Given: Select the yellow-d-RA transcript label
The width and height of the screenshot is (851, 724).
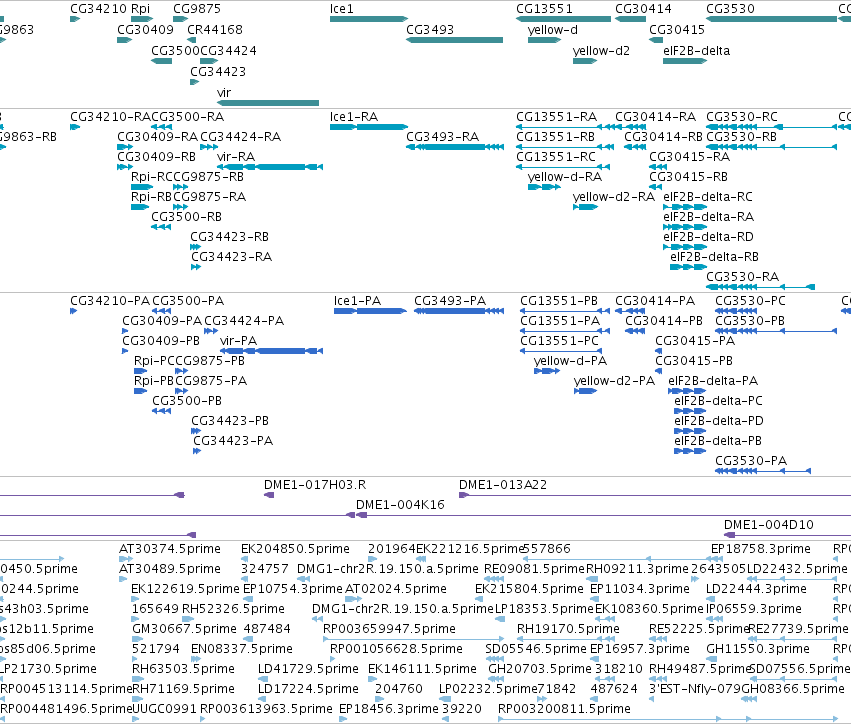Looking at the screenshot, I should coord(564,177).
